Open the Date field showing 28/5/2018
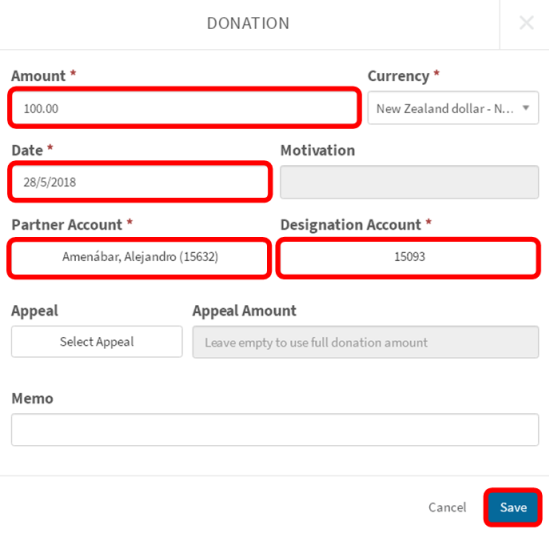The image size is (549, 533). [140, 182]
